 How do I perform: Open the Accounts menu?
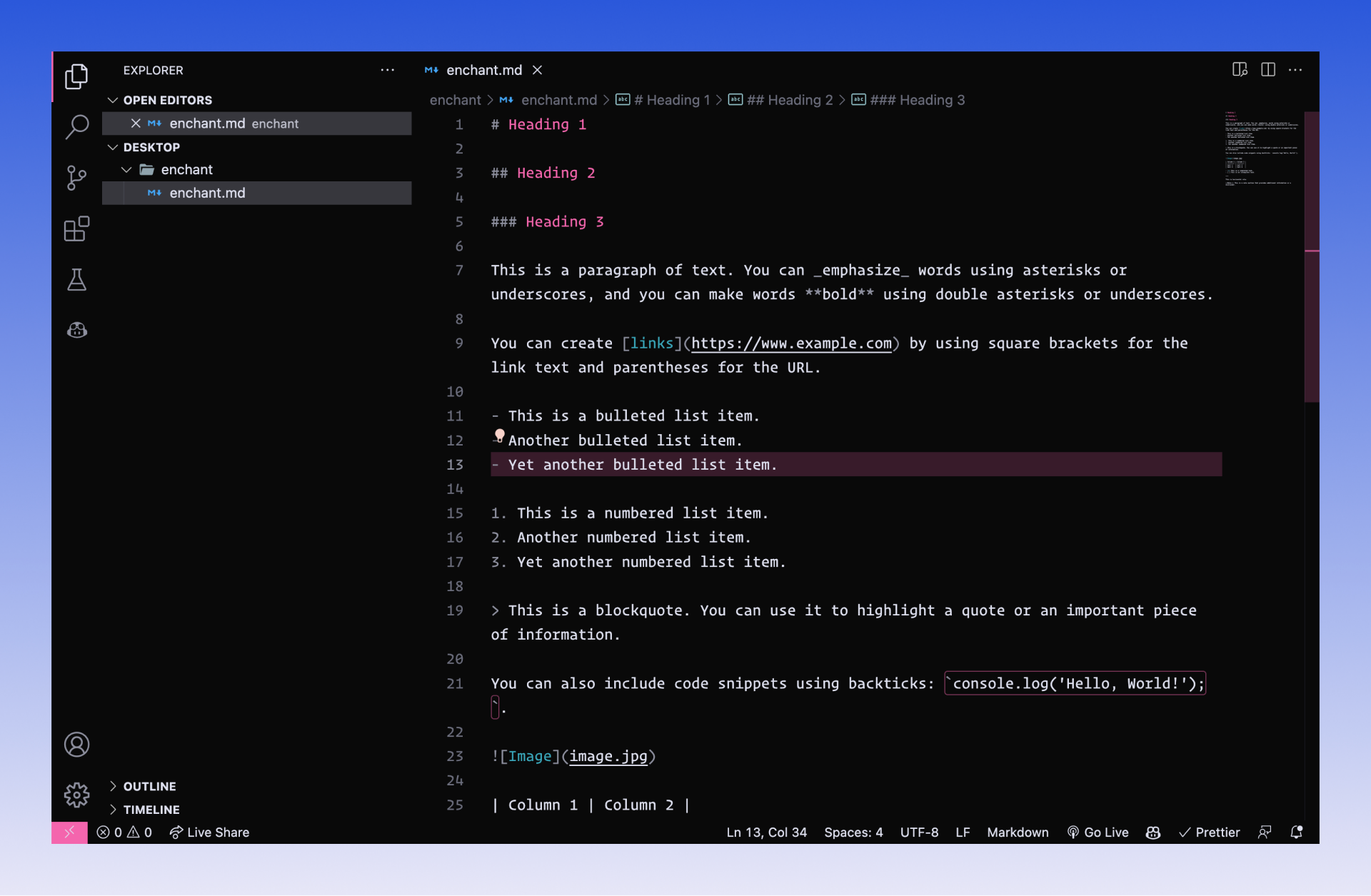pyautogui.click(x=76, y=745)
